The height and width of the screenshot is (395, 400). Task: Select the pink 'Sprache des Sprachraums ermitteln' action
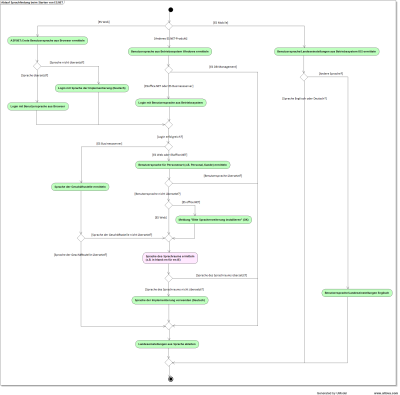(x=170, y=258)
